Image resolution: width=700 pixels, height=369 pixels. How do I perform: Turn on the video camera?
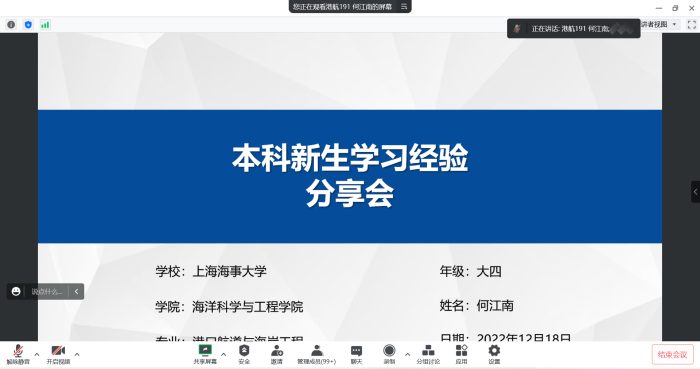coord(58,354)
